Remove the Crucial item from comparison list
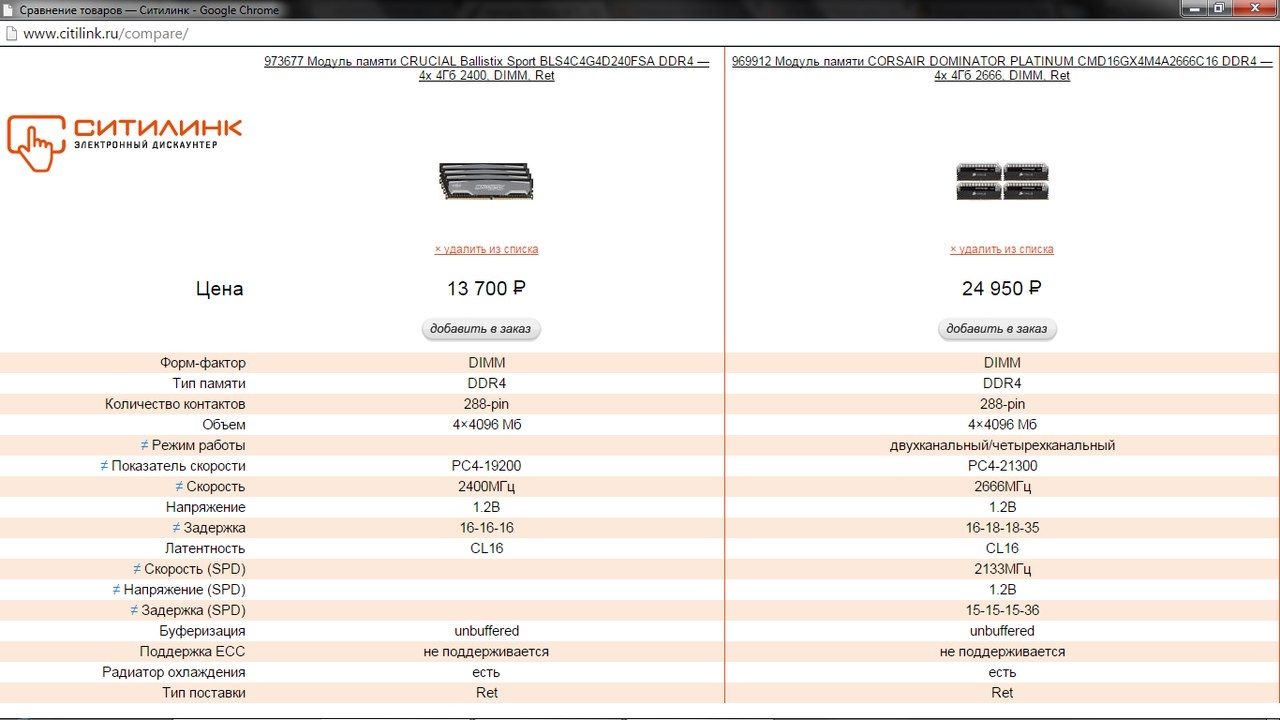 point(486,249)
